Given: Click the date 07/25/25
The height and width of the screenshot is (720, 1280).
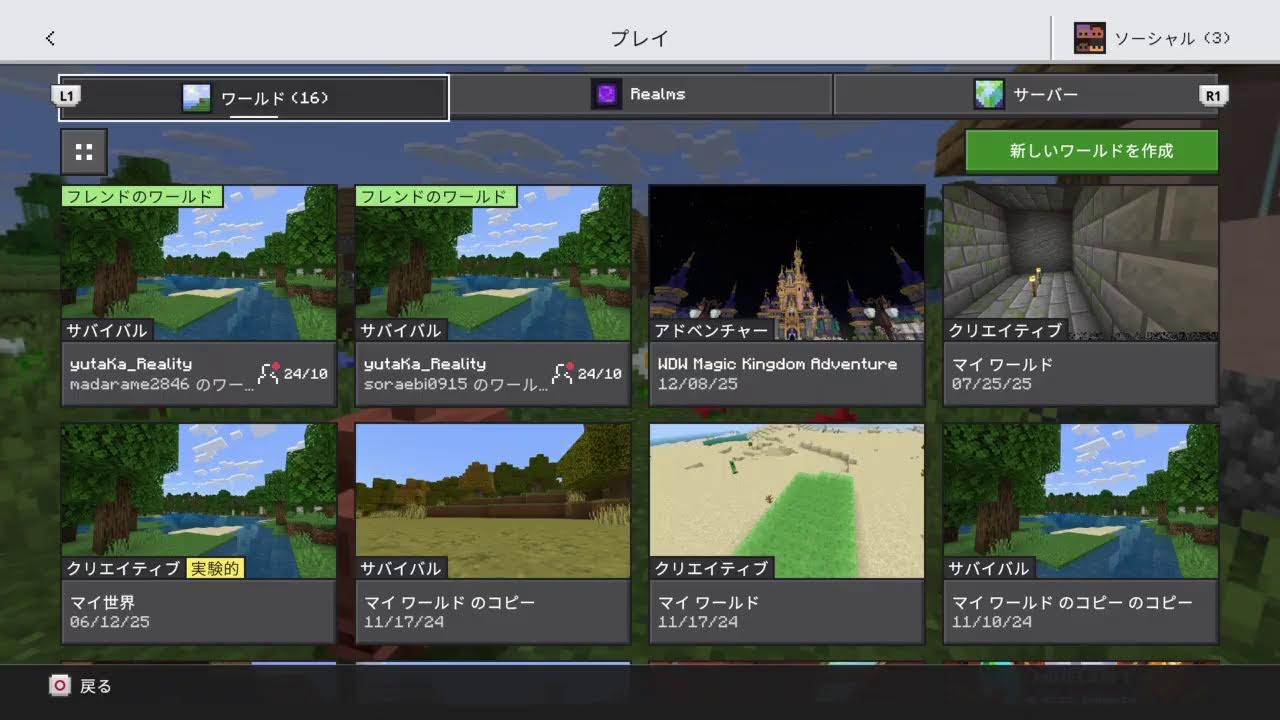Looking at the screenshot, I should tap(991, 384).
